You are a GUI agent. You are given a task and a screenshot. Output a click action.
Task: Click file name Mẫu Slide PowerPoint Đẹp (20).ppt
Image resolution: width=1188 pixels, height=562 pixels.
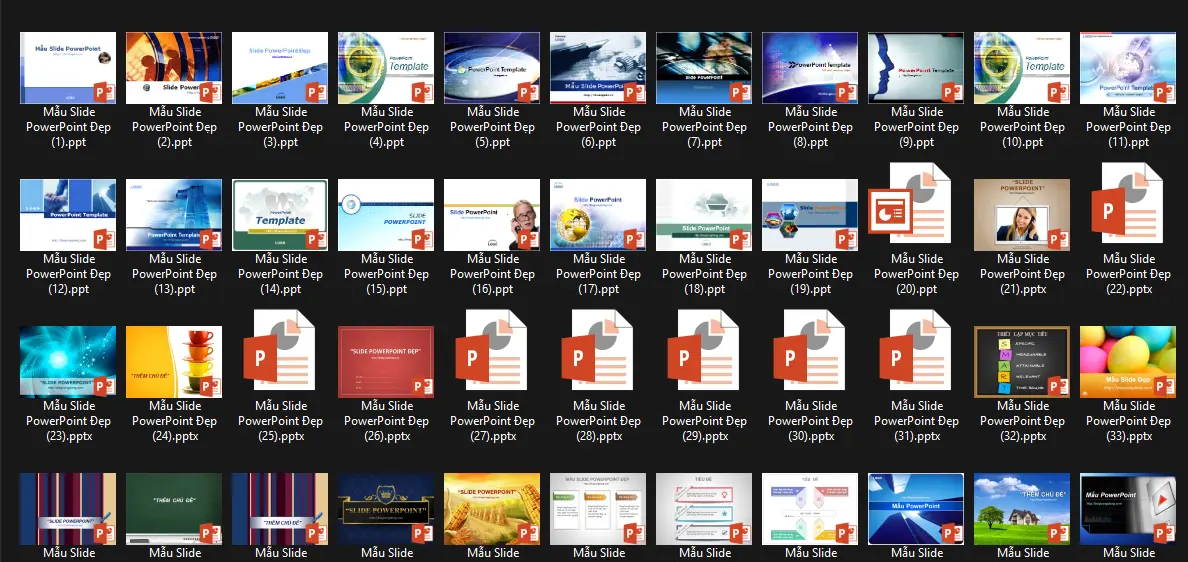pyautogui.click(x=917, y=274)
